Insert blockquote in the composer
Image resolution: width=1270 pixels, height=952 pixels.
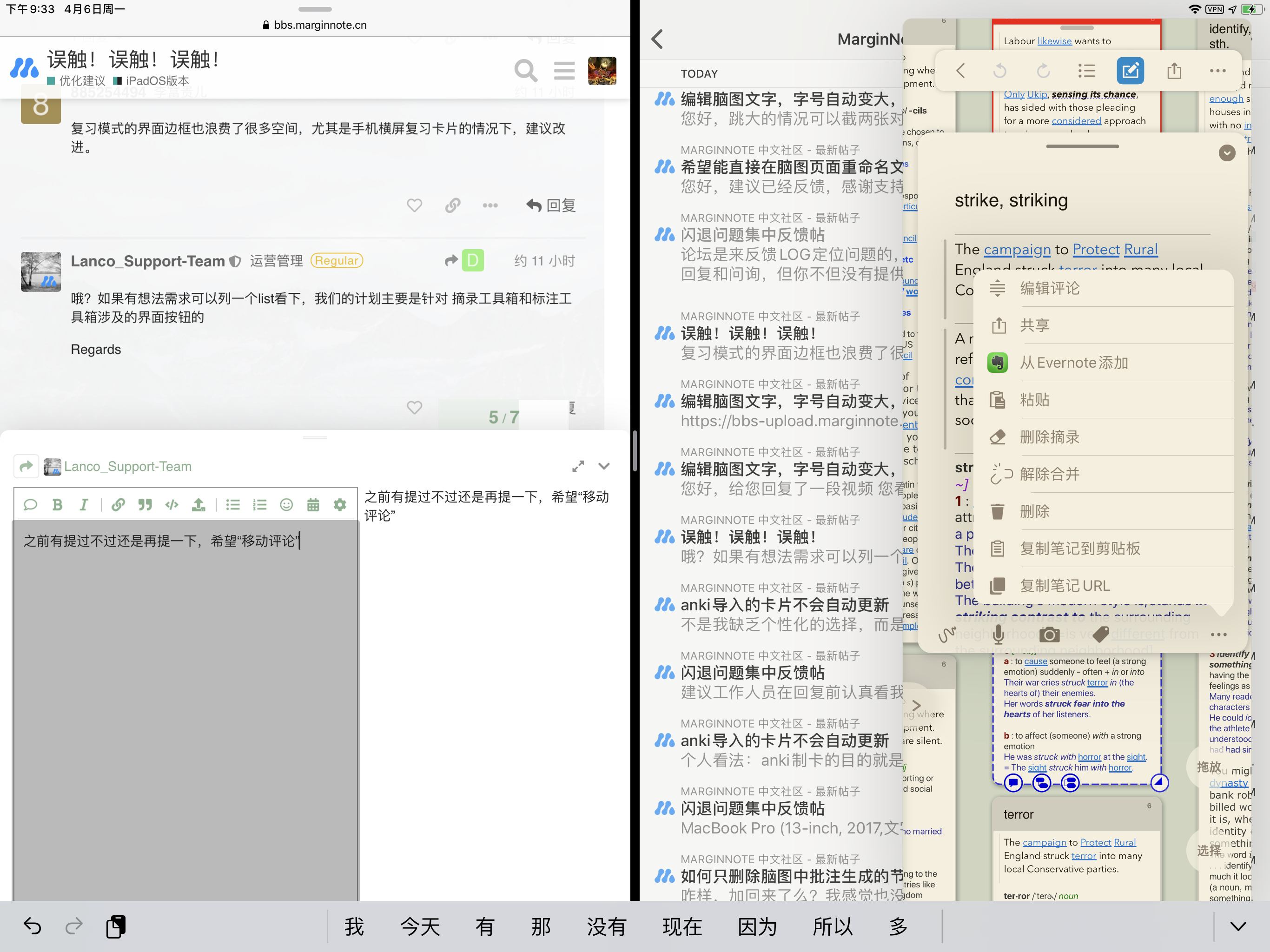145,505
